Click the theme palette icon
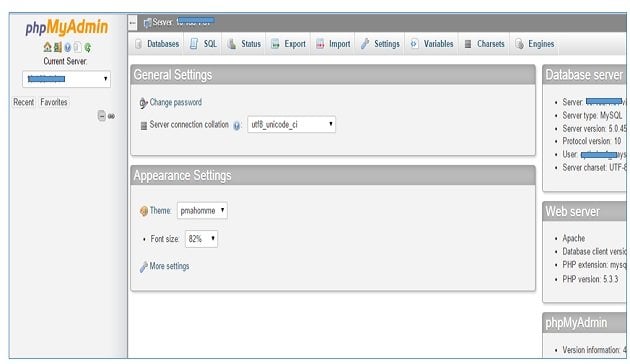This screenshot has height=364, width=630. 144,211
